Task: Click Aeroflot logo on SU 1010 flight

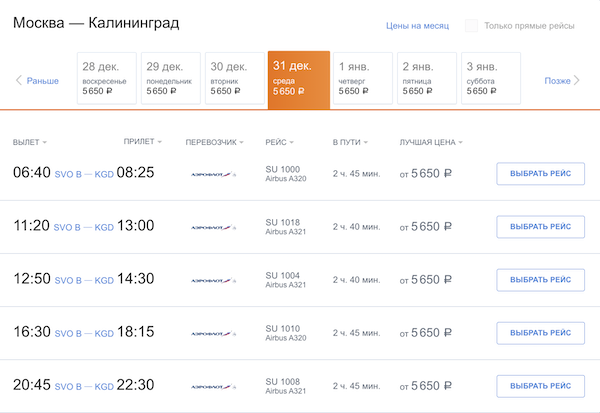Action: 212,333
